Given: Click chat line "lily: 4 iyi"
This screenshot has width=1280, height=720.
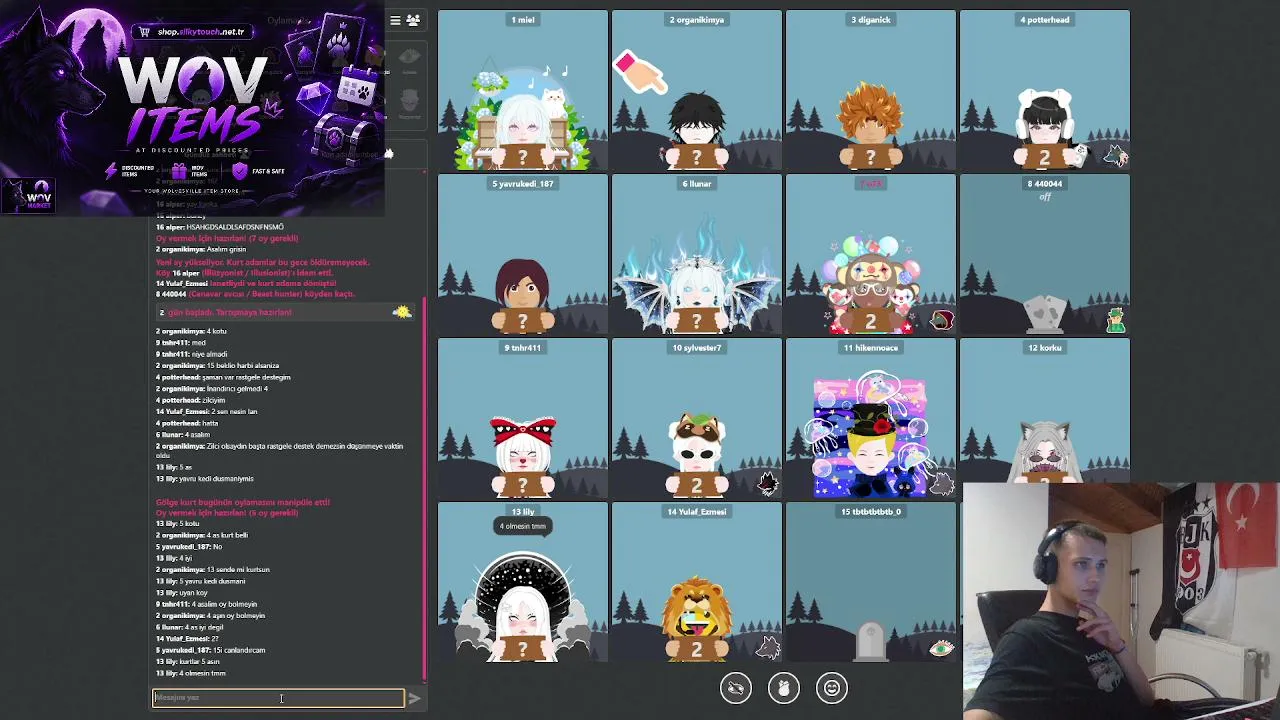Looking at the screenshot, I should coord(174,558).
